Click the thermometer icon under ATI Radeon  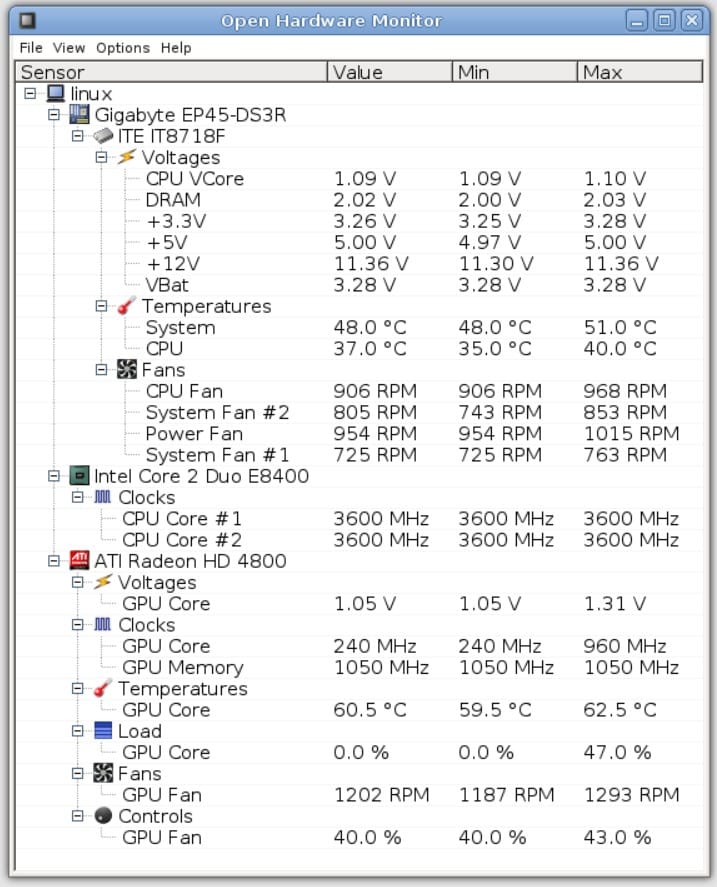[103, 688]
